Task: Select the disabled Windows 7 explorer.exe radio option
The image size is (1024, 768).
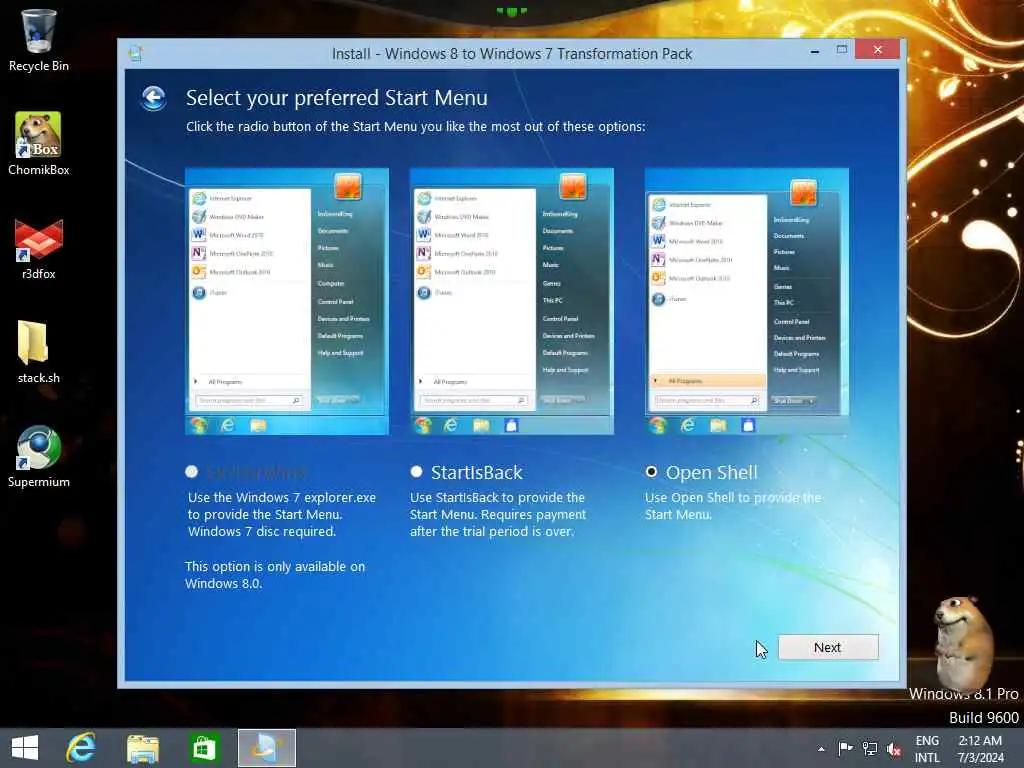Action: [x=191, y=471]
